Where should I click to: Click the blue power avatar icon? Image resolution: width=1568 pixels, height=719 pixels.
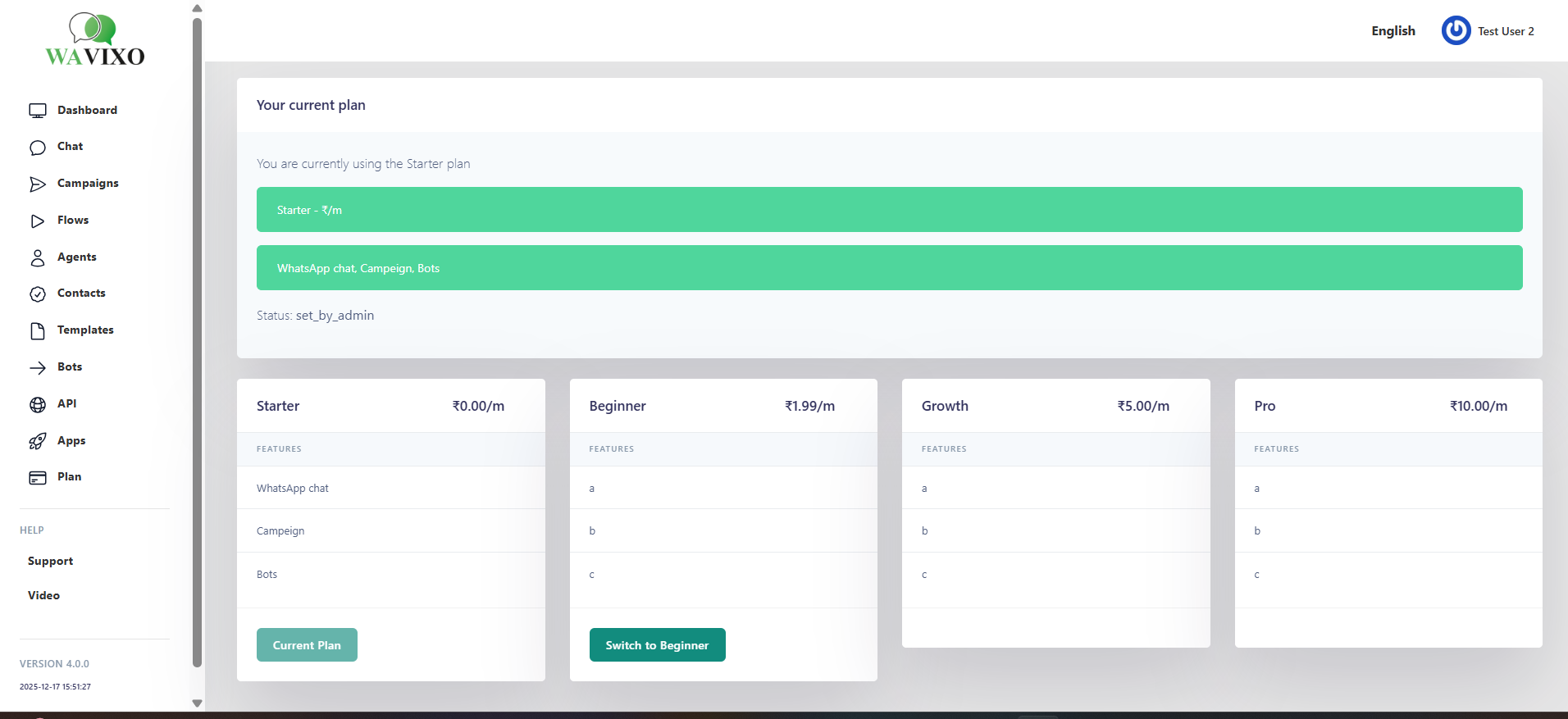(1456, 31)
